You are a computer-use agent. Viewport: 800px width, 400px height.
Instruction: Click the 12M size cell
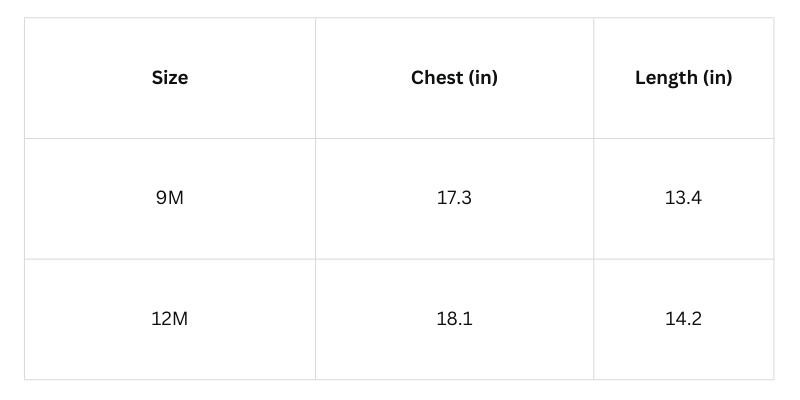[170, 319]
